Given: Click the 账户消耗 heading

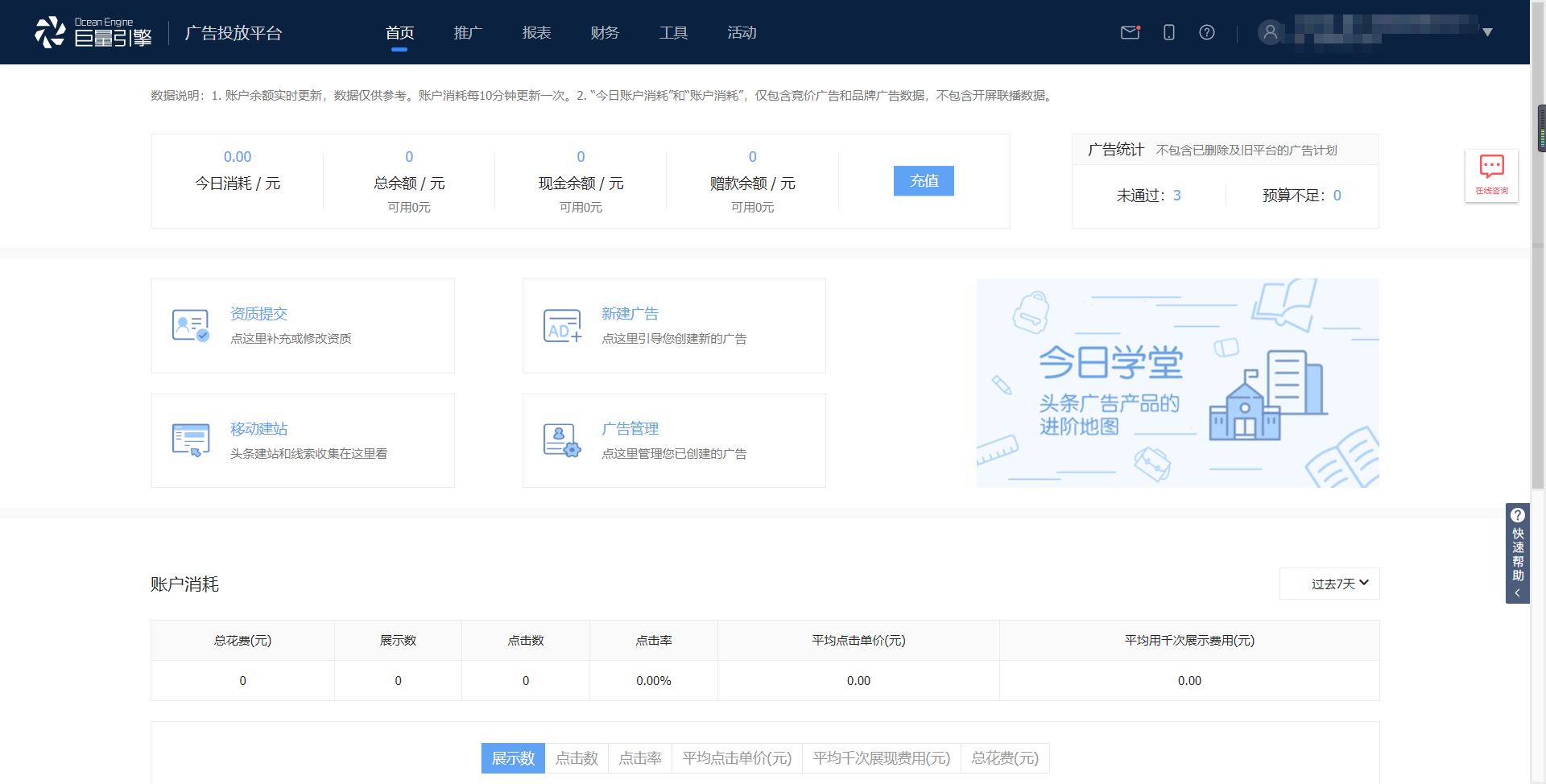Looking at the screenshot, I should (184, 584).
